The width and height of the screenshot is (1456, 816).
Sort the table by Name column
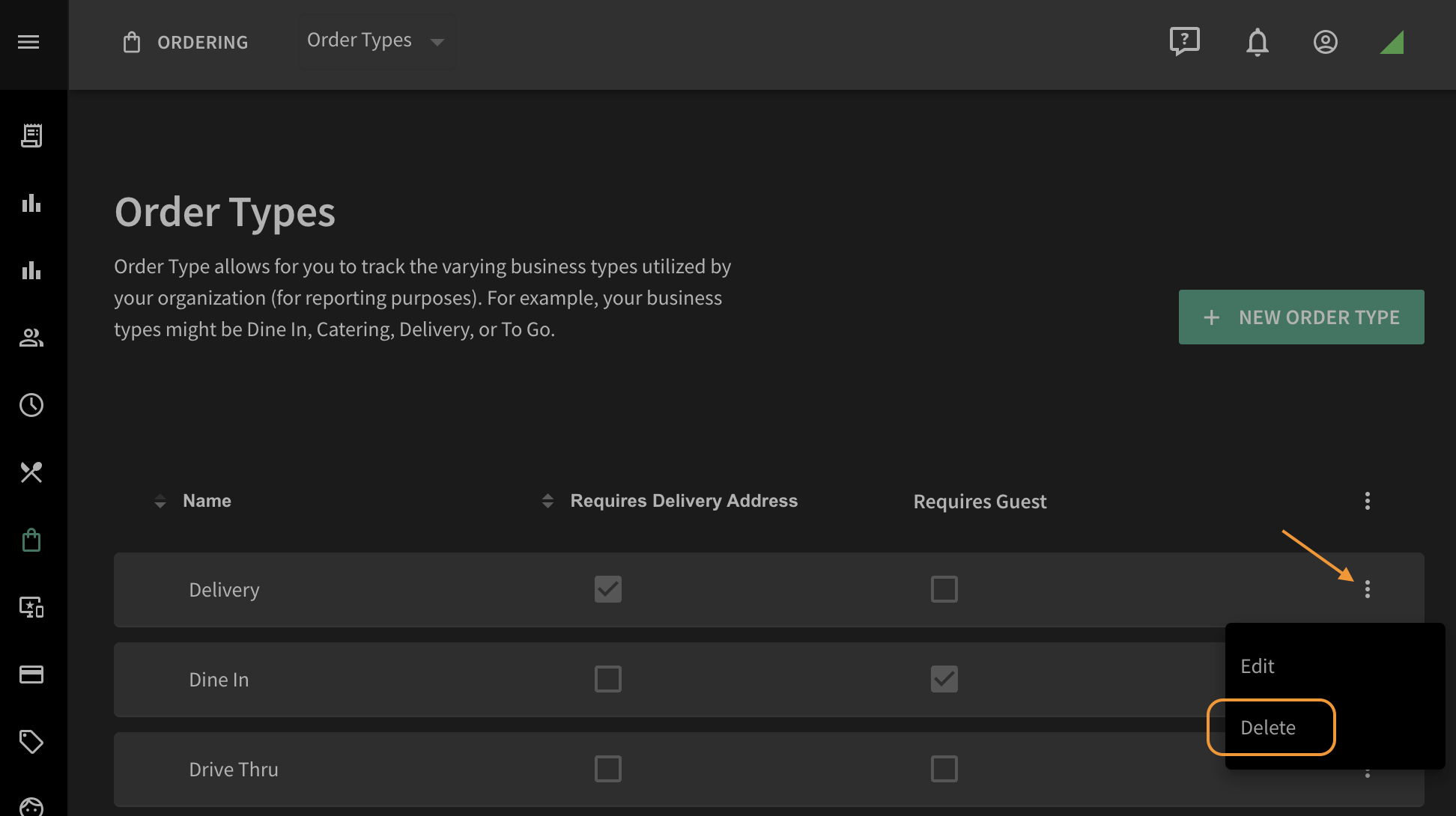click(x=207, y=501)
